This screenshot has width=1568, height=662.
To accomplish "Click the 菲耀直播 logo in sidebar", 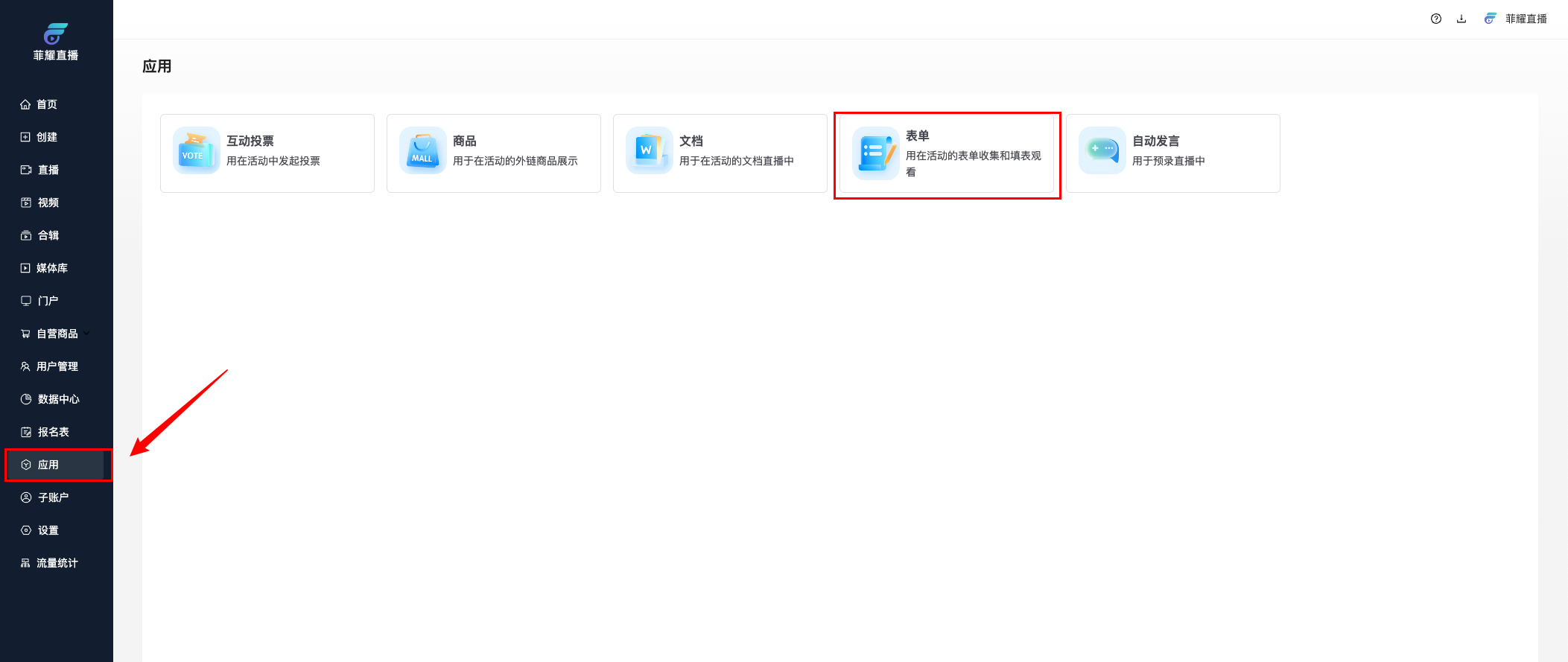I will coord(56,42).
